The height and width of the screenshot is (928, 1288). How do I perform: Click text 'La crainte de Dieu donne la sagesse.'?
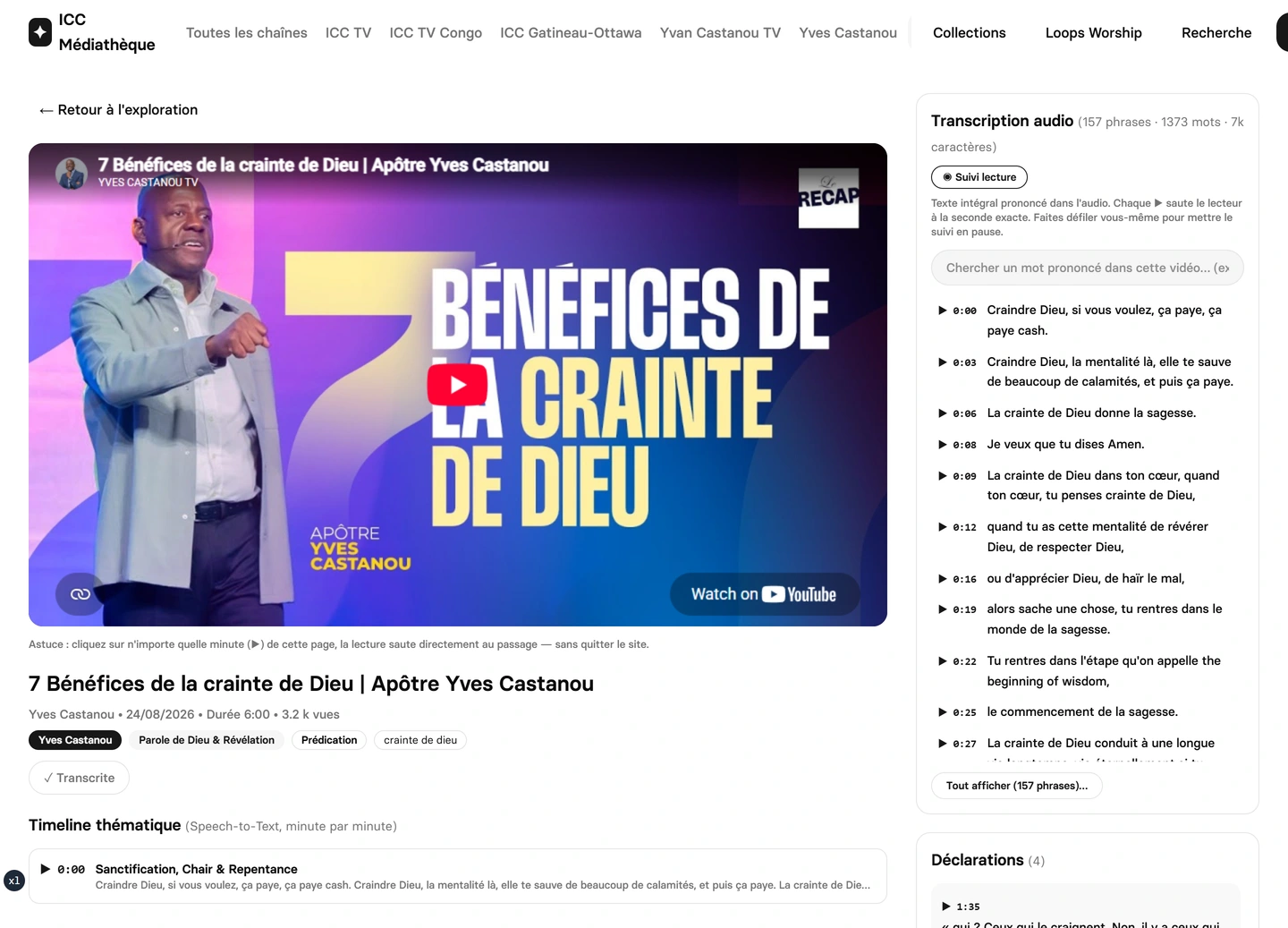pos(1091,413)
